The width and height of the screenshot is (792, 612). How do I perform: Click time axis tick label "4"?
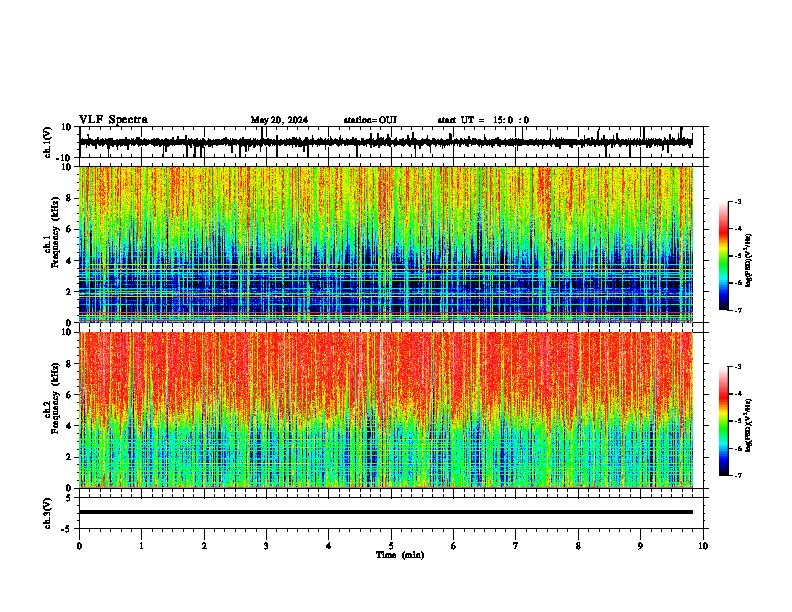[329, 546]
